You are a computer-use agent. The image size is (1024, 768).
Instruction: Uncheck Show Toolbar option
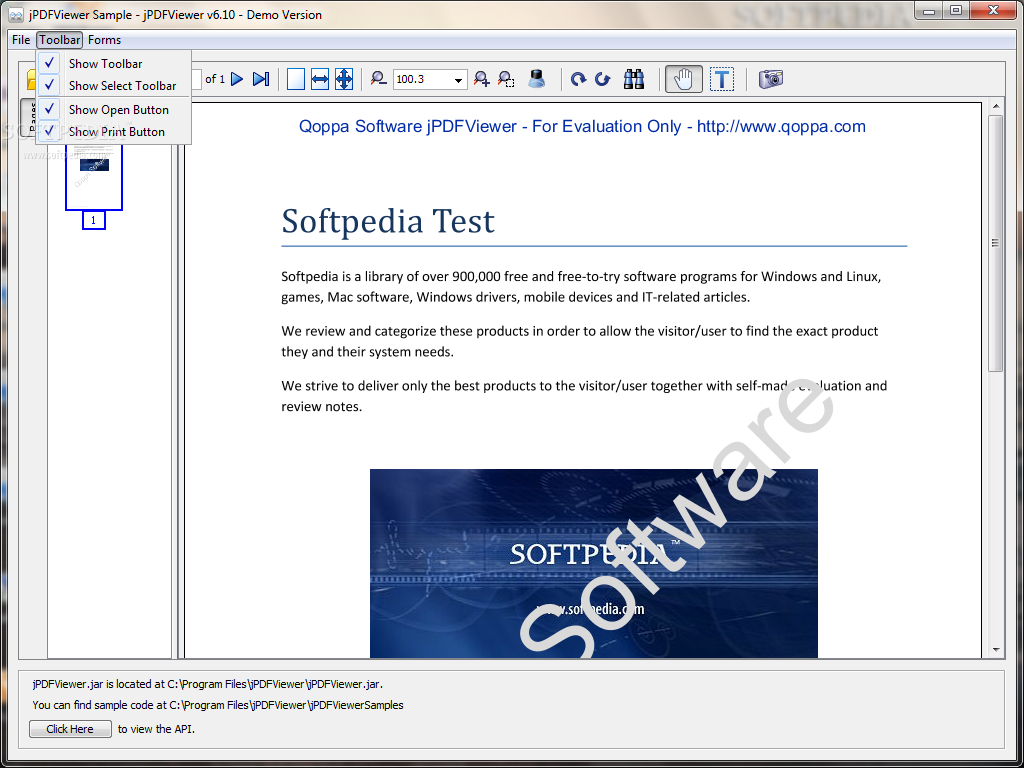[114, 63]
